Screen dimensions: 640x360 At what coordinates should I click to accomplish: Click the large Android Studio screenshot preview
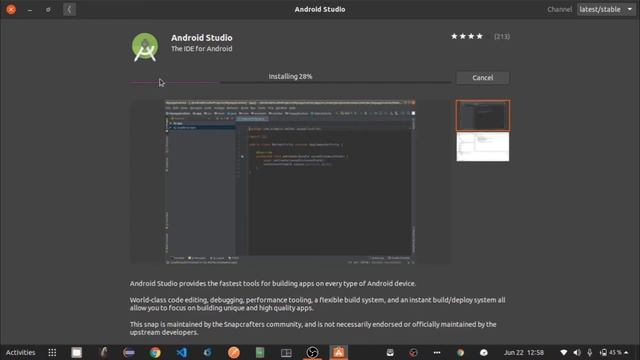tap(290, 182)
